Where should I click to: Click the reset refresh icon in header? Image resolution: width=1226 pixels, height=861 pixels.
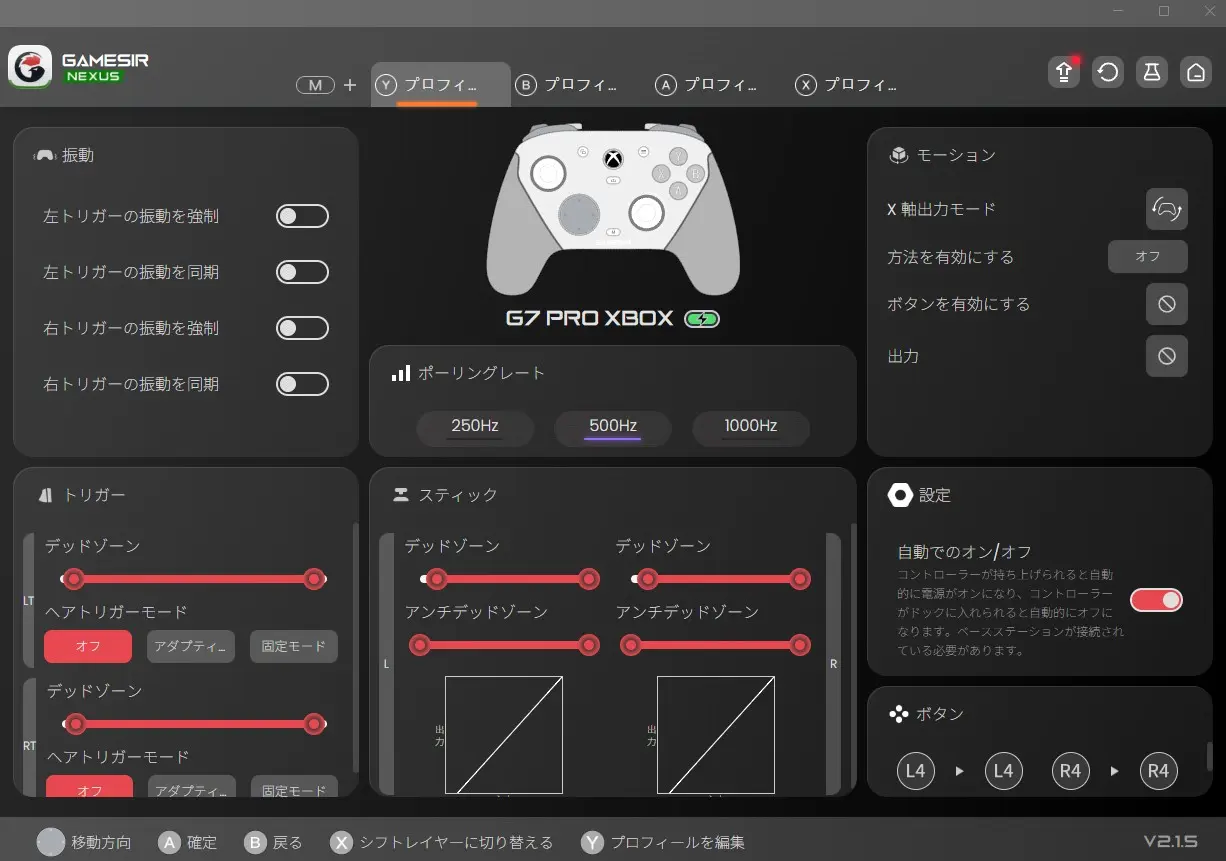pos(1108,73)
